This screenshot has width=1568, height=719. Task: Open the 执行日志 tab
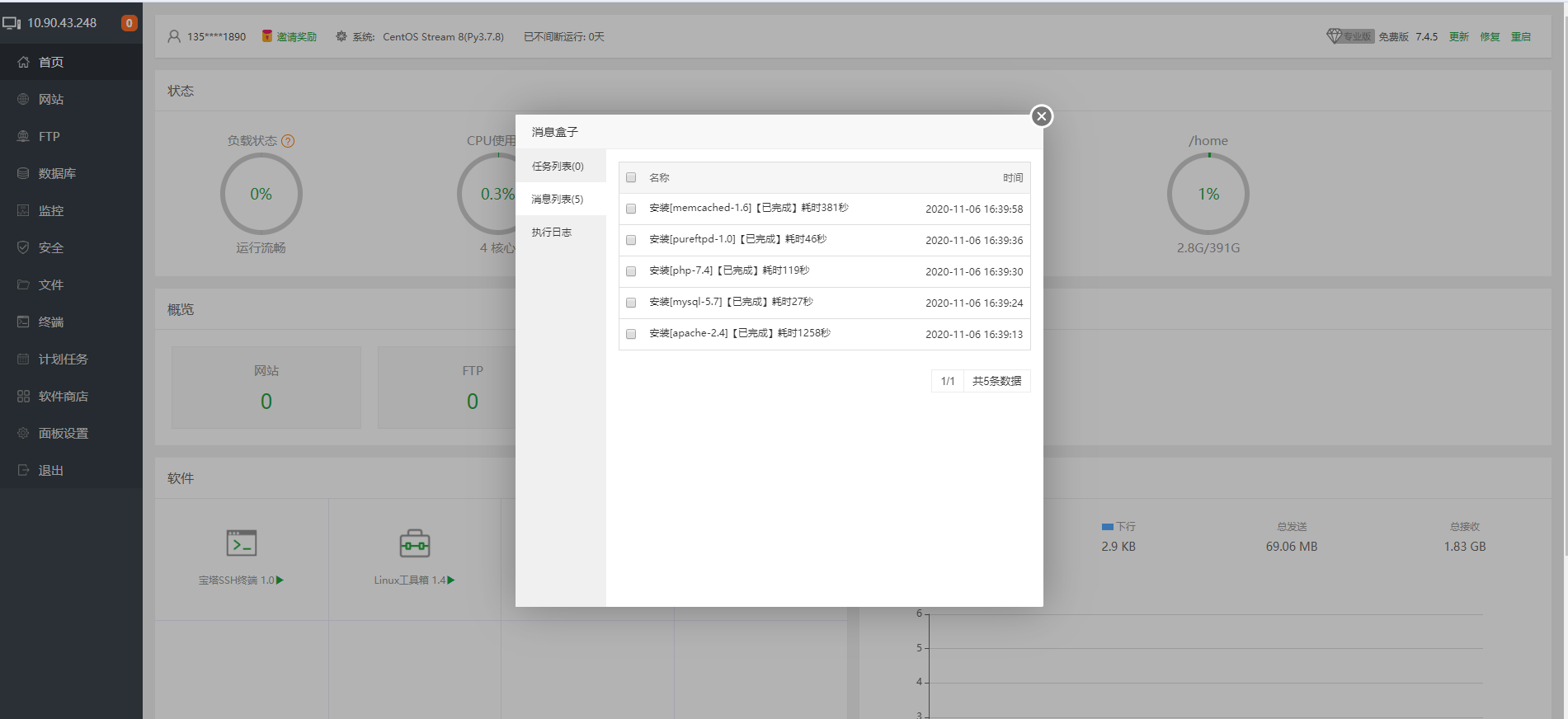pyautogui.click(x=561, y=232)
